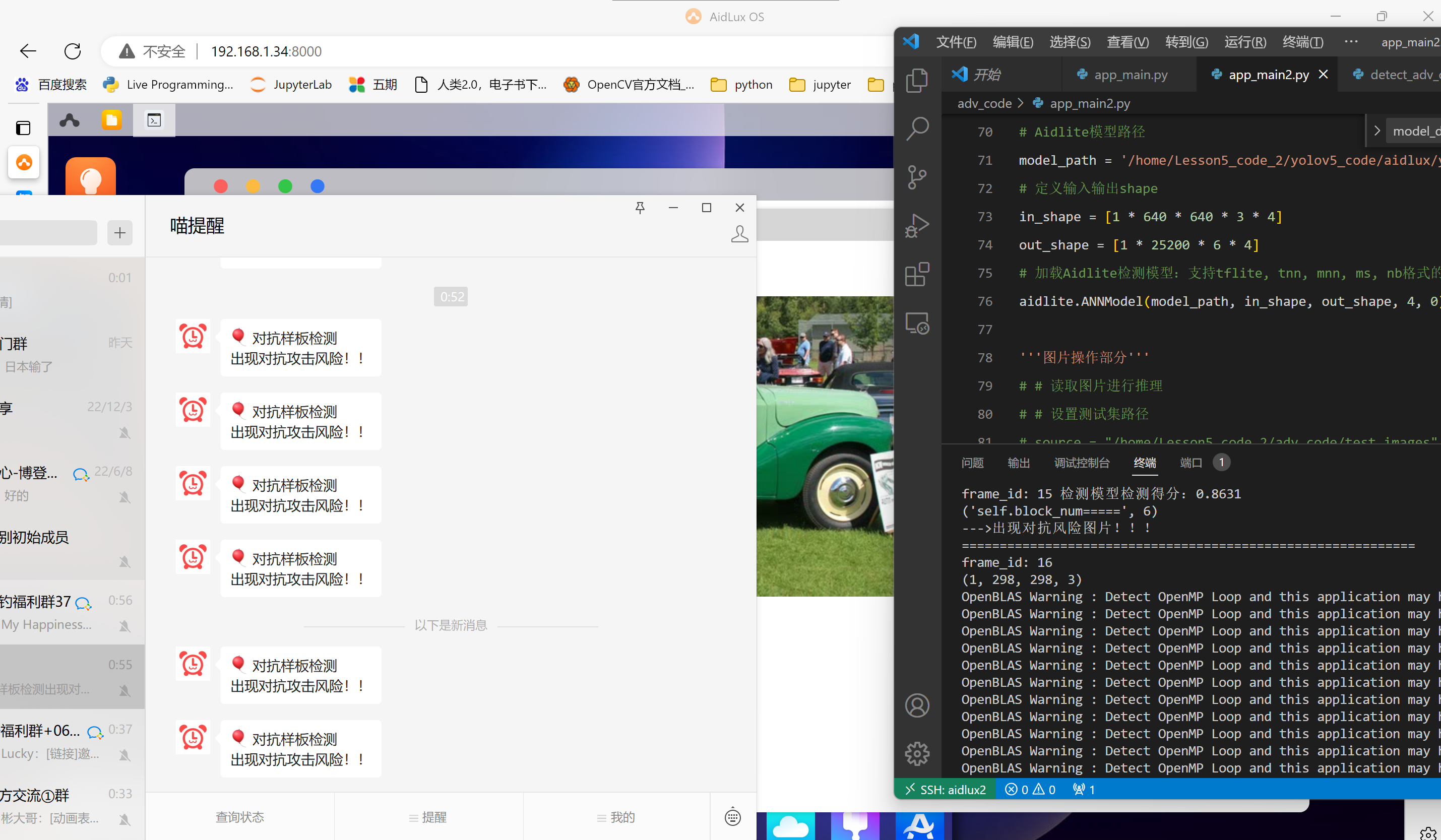Image resolution: width=1441 pixels, height=840 pixels.
Task: Close the app_main2.py editor tab
Action: 1323,75
